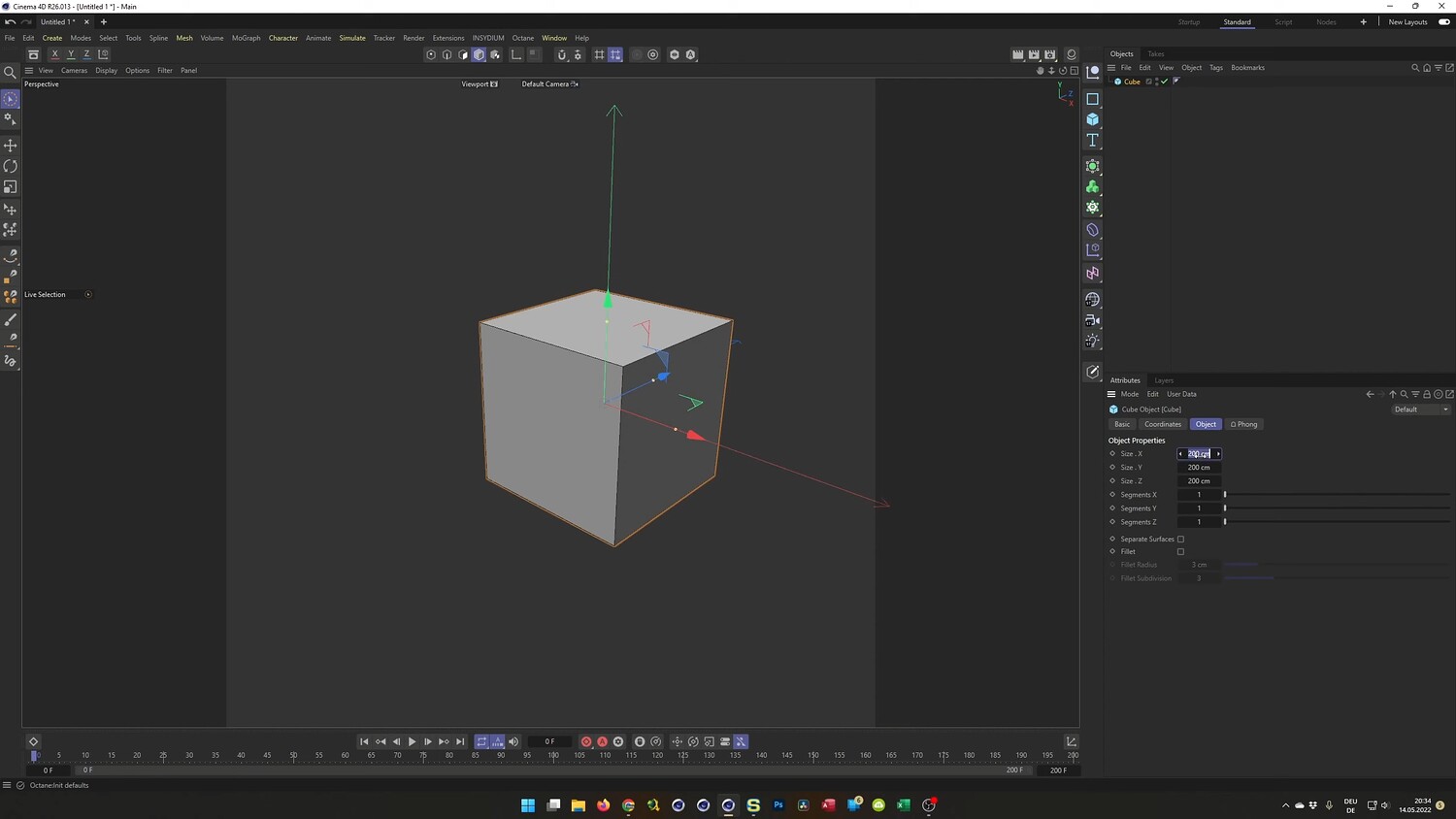
Task: Open the Phong attribute tab
Action: tap(1244, 424)
